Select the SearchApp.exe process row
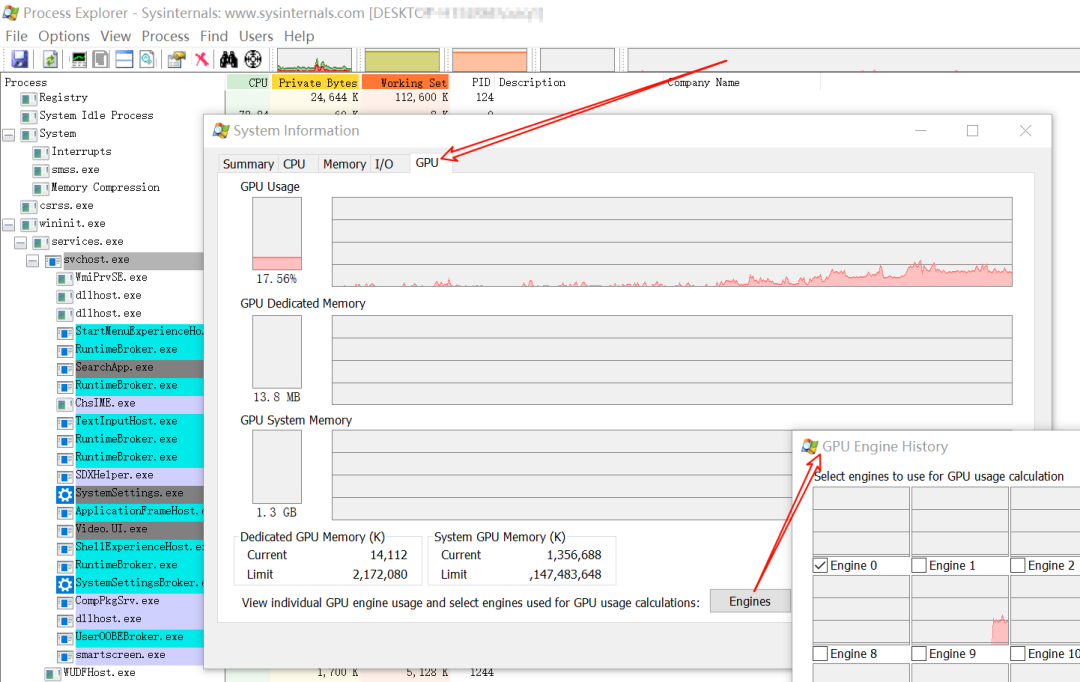 [x=114, y=368]
